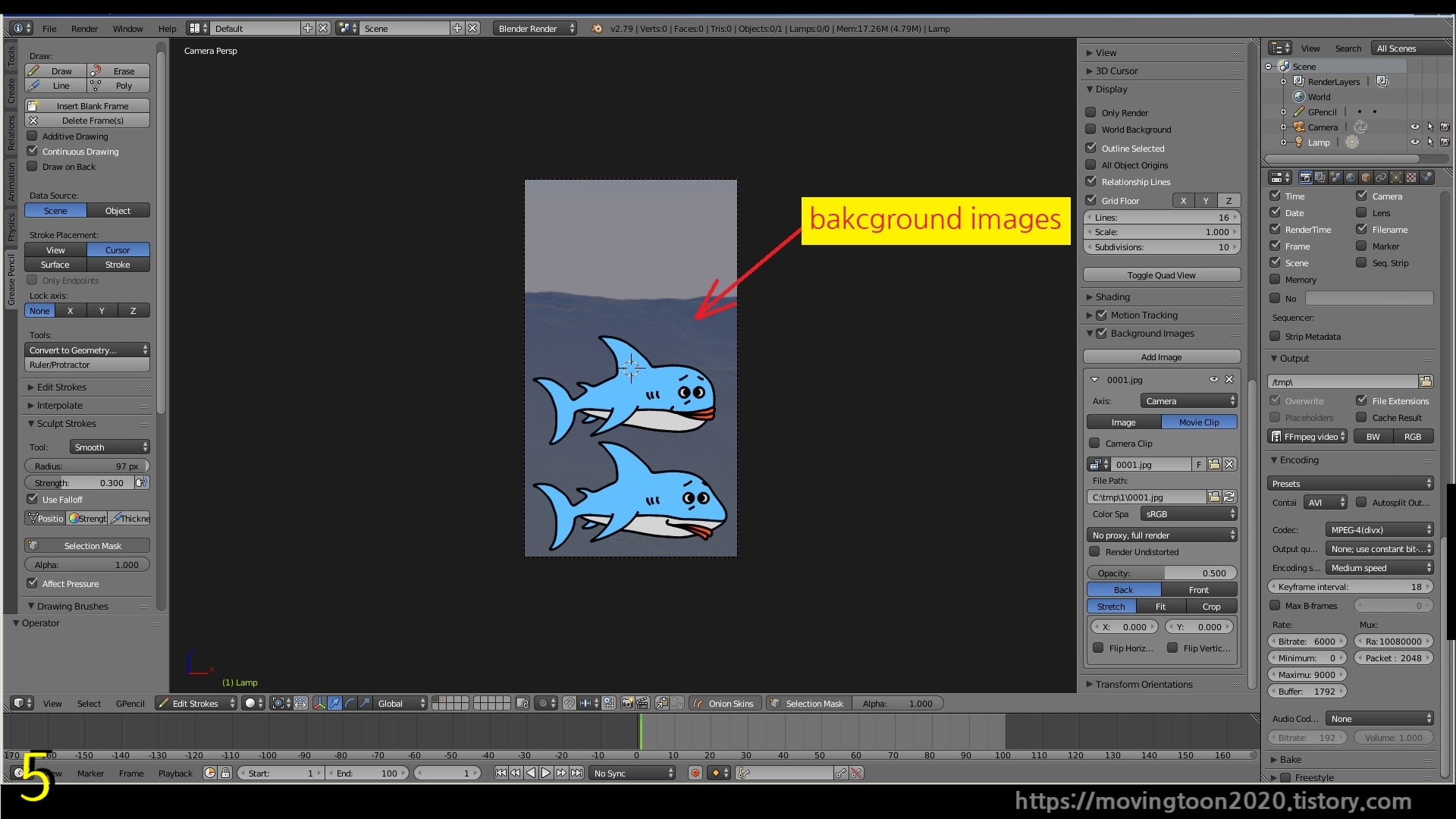This screenshot has width=1456, height=819.
Task: Click Toggle Quad View button
Action: pyautogui.click(x=1162, y=275)
